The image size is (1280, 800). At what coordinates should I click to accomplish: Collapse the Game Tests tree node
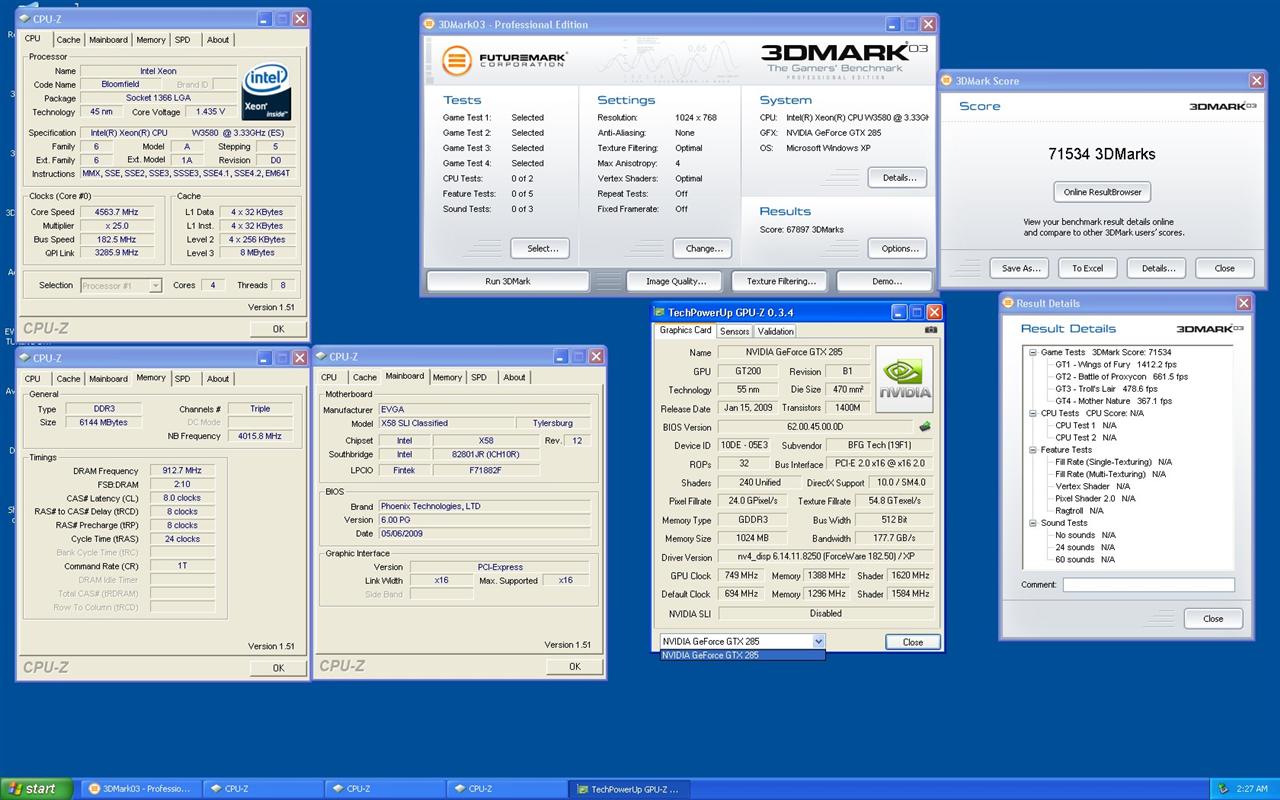tap(1031, 353)
